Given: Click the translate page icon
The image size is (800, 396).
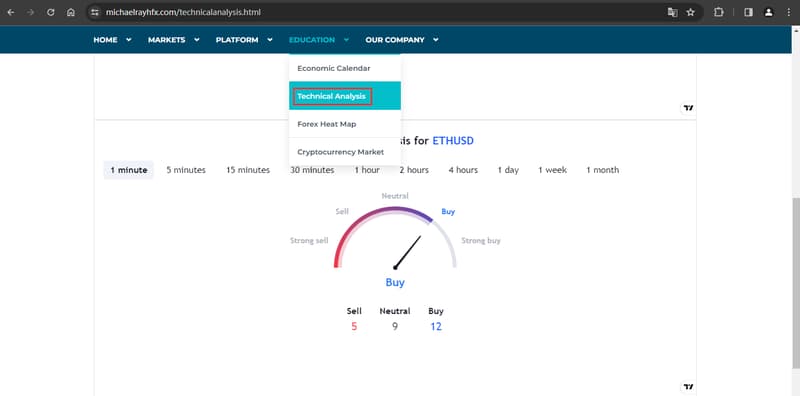Looking at the screenshot, I should (x=672, y=12).
